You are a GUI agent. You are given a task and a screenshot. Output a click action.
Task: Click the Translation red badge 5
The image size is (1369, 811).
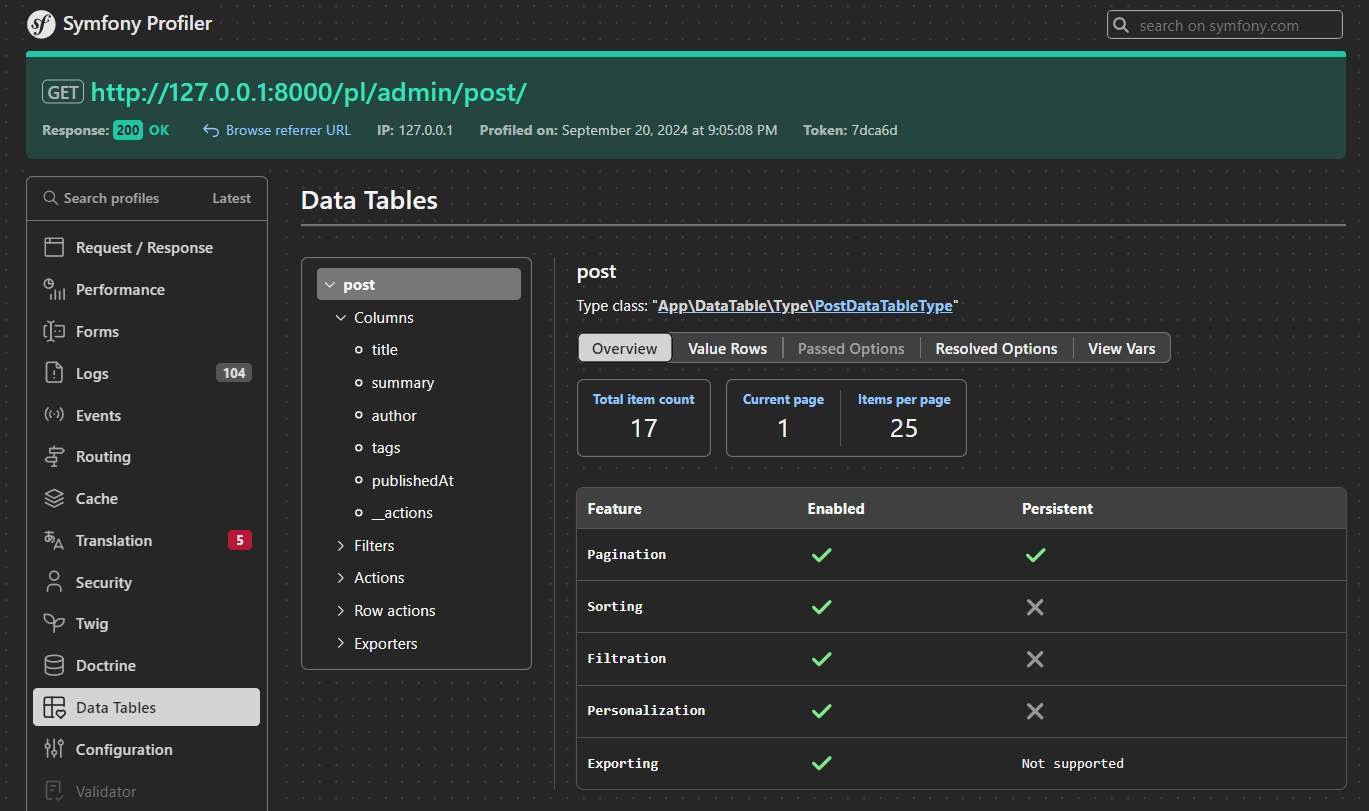tap(239, 540)
